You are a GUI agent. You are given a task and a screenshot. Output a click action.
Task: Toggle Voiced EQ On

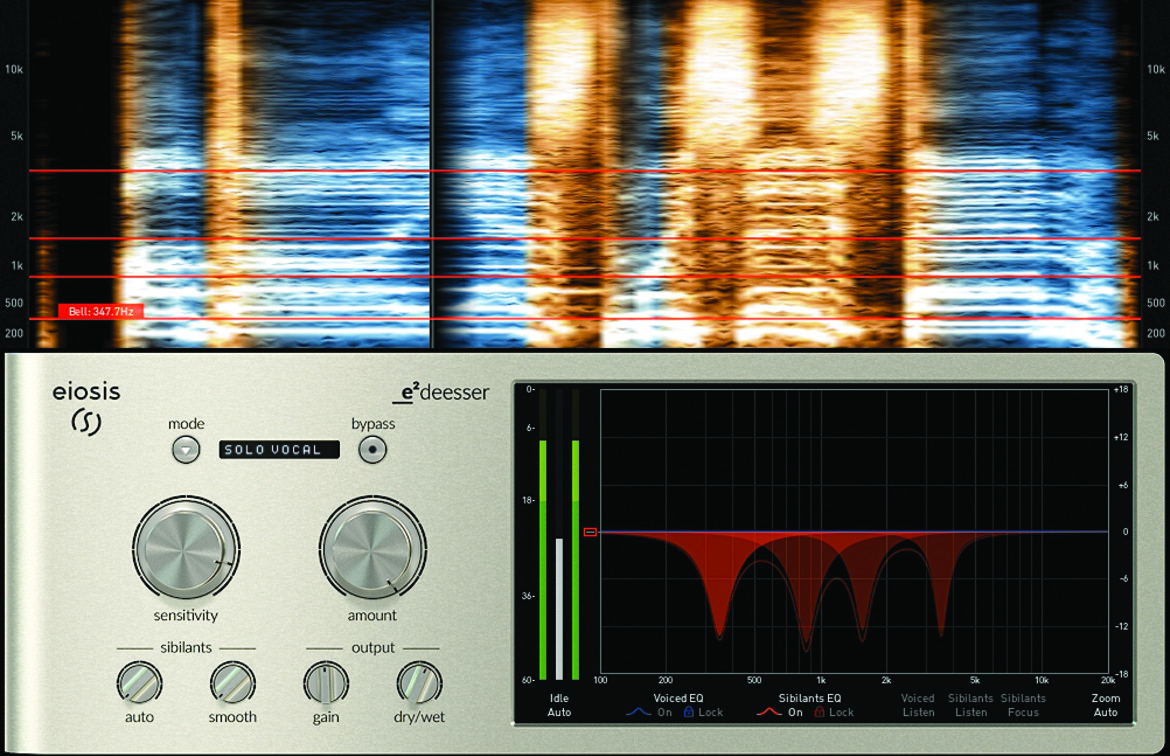click(664, 712)
